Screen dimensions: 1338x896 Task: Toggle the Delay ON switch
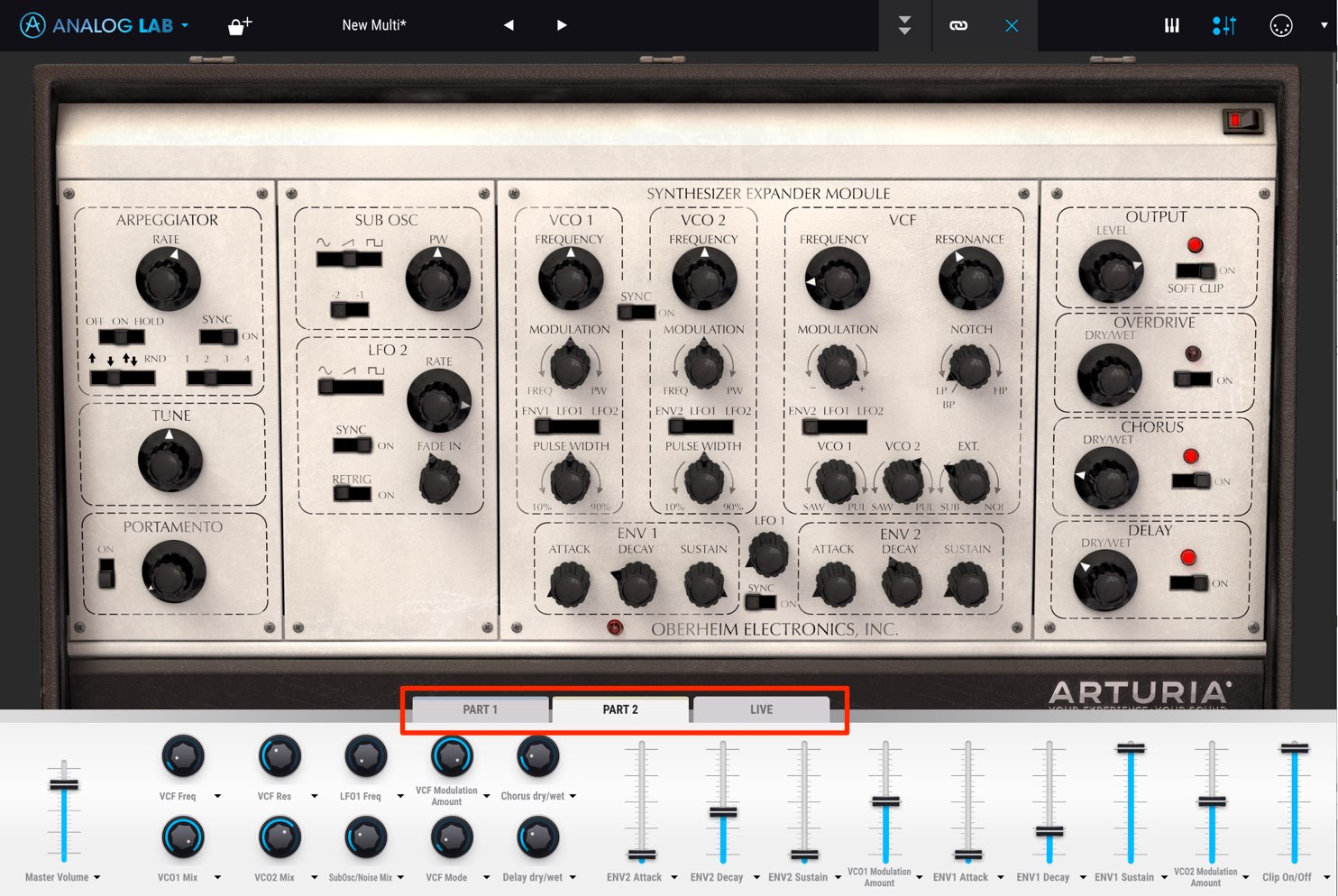point(1188,583)
